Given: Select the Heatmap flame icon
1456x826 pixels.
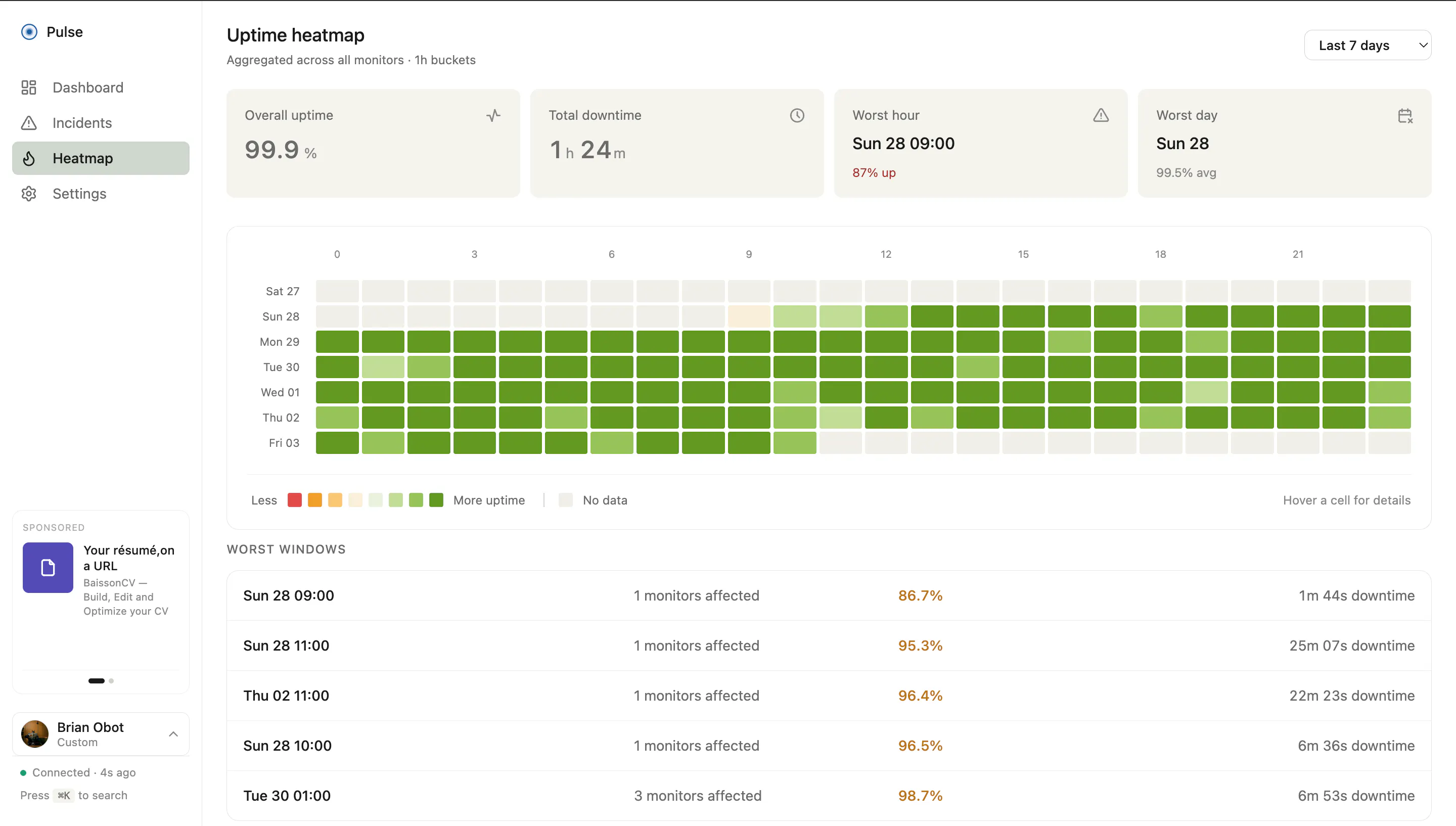Looking at the screenshot, I should click(29, 158).
